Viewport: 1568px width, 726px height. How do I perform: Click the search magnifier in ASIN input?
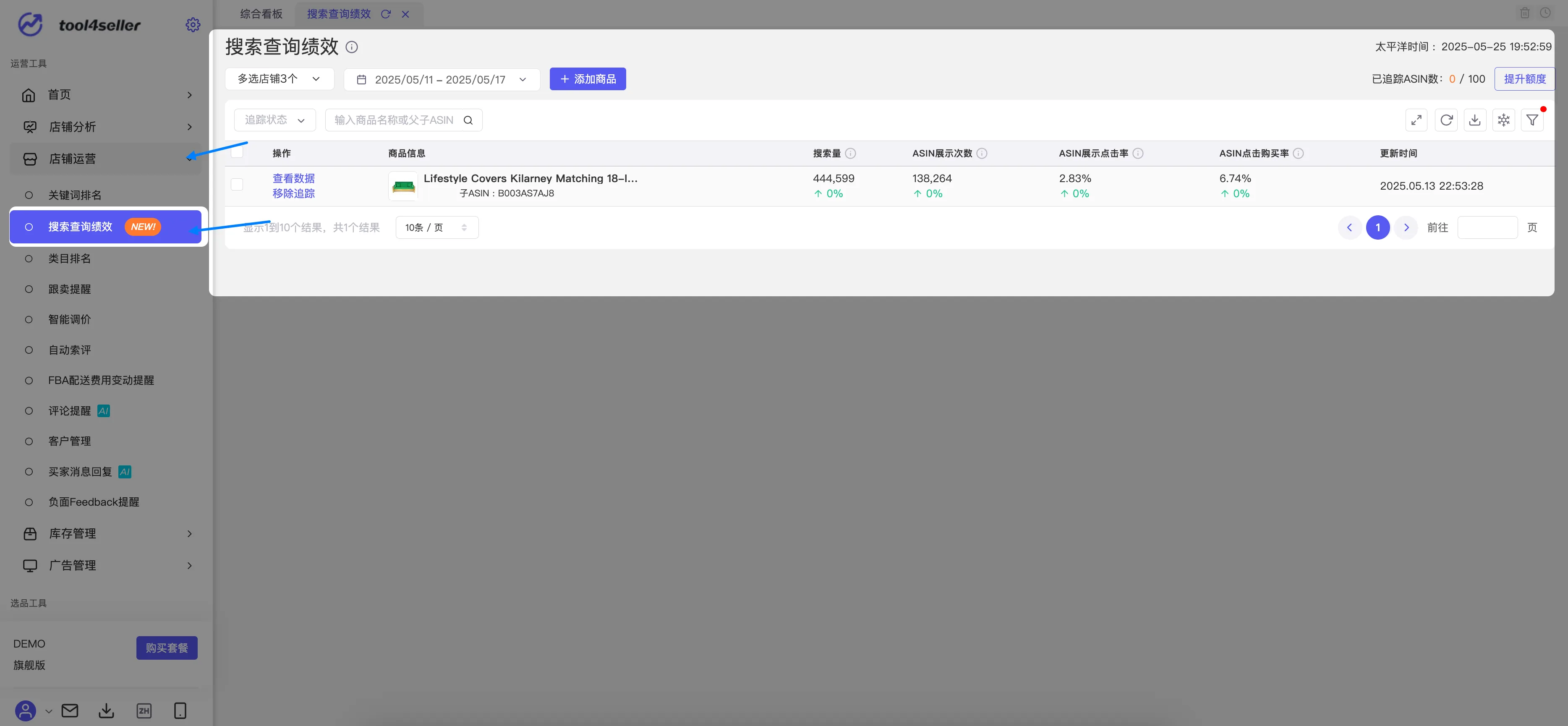click(x=468, y=120)
